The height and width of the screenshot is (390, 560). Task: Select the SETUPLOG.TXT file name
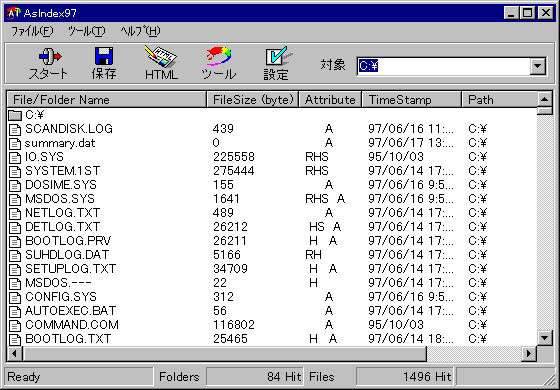pos(71,269)
